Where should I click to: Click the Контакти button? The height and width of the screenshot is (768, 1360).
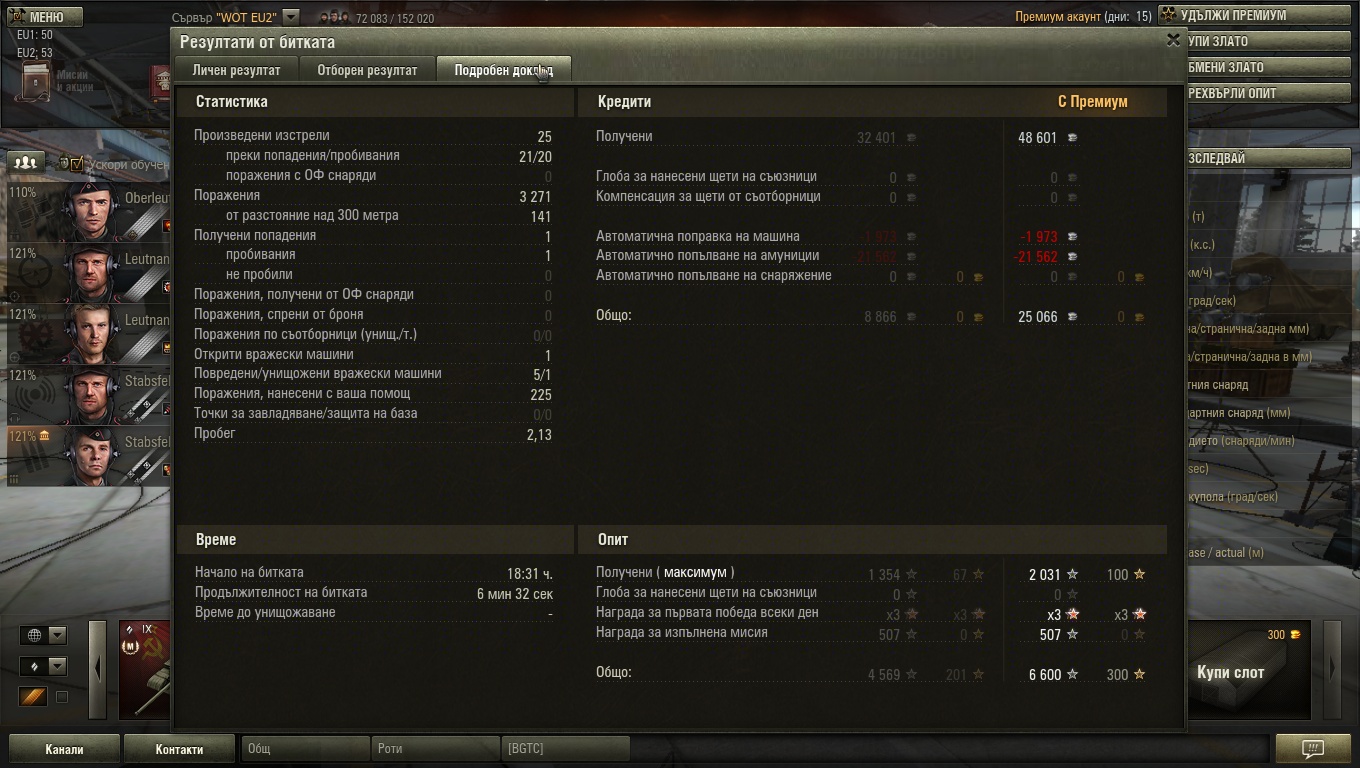[179, 749]
